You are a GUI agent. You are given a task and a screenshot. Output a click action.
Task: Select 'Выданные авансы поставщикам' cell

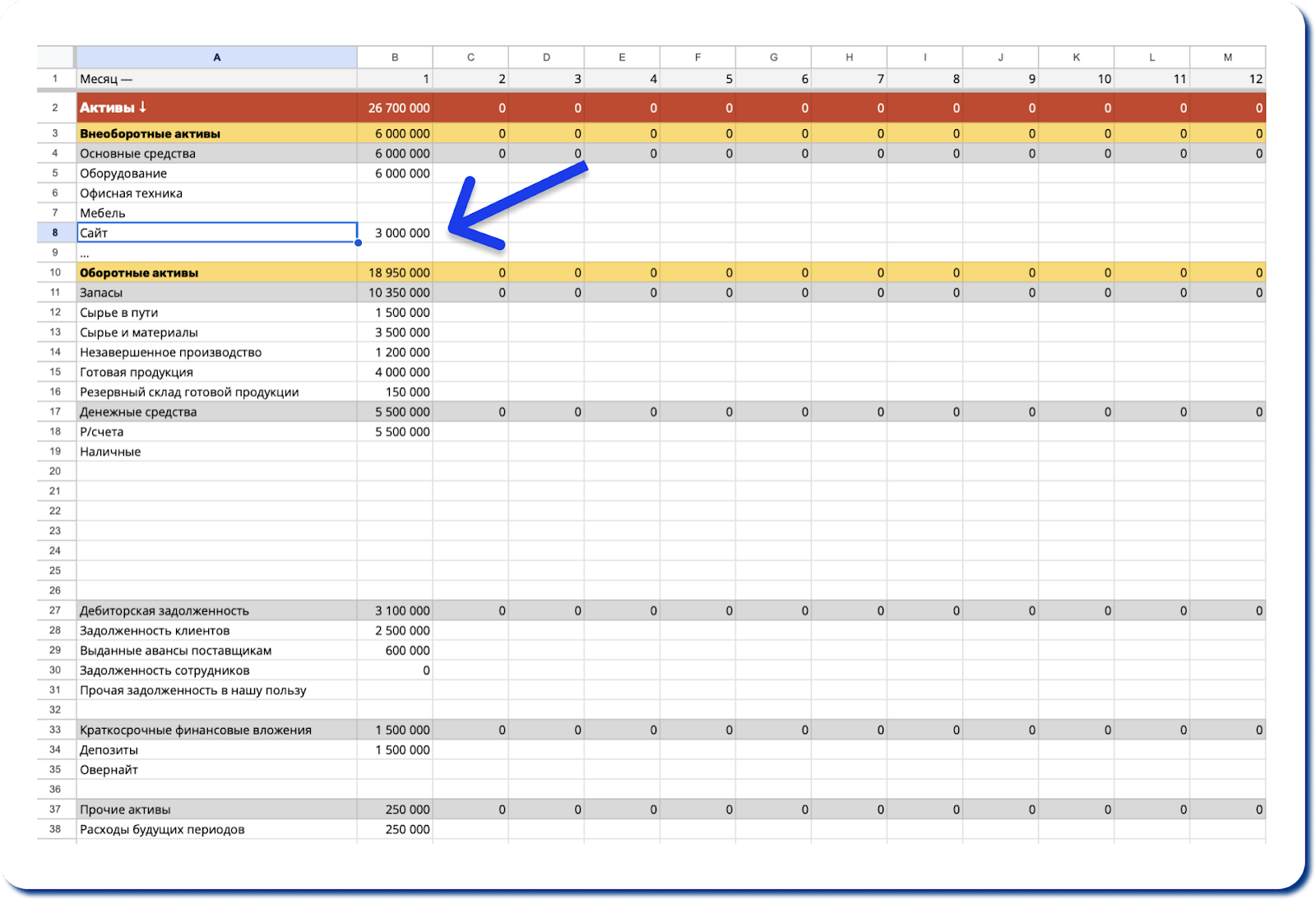pos(217,651)
